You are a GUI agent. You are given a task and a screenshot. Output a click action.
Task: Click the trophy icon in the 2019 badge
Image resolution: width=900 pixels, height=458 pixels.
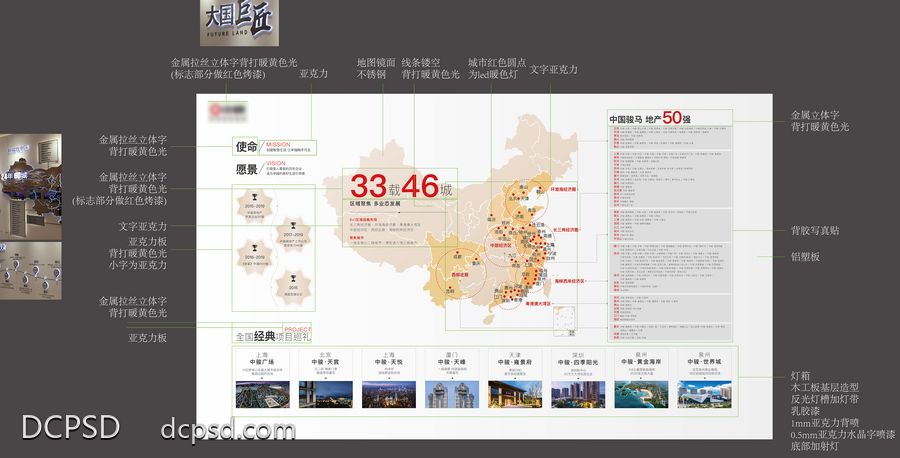(293, 280)
